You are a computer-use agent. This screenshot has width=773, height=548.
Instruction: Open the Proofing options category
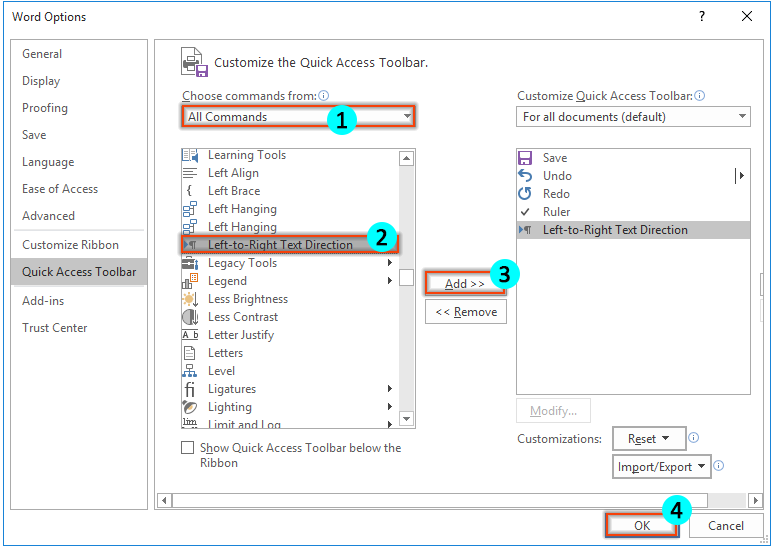(45, 108)
